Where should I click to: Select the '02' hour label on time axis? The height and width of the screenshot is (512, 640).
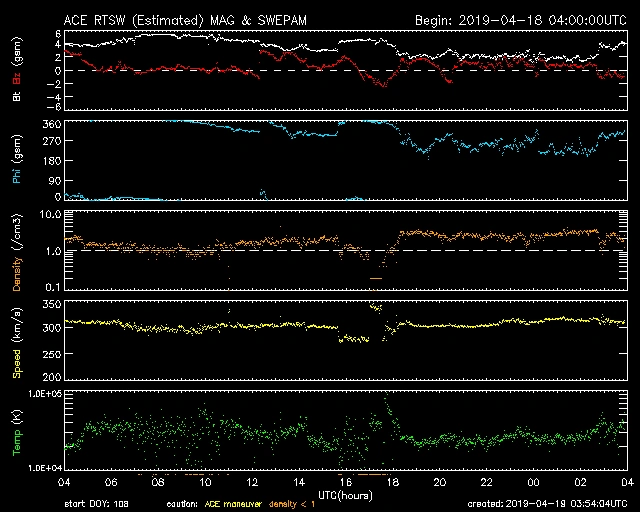(580, 483)
